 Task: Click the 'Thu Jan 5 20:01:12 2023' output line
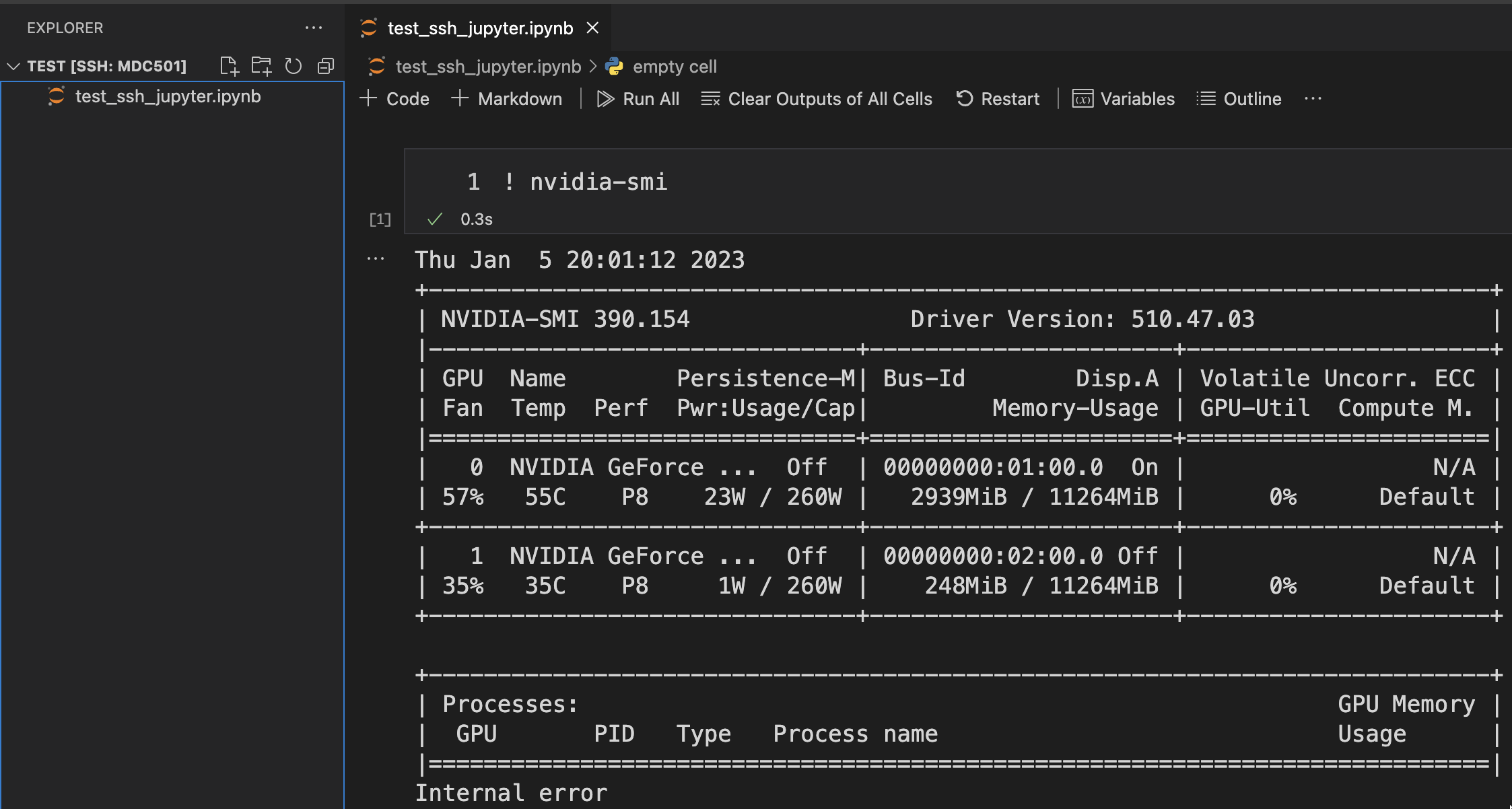pos(580,260)
